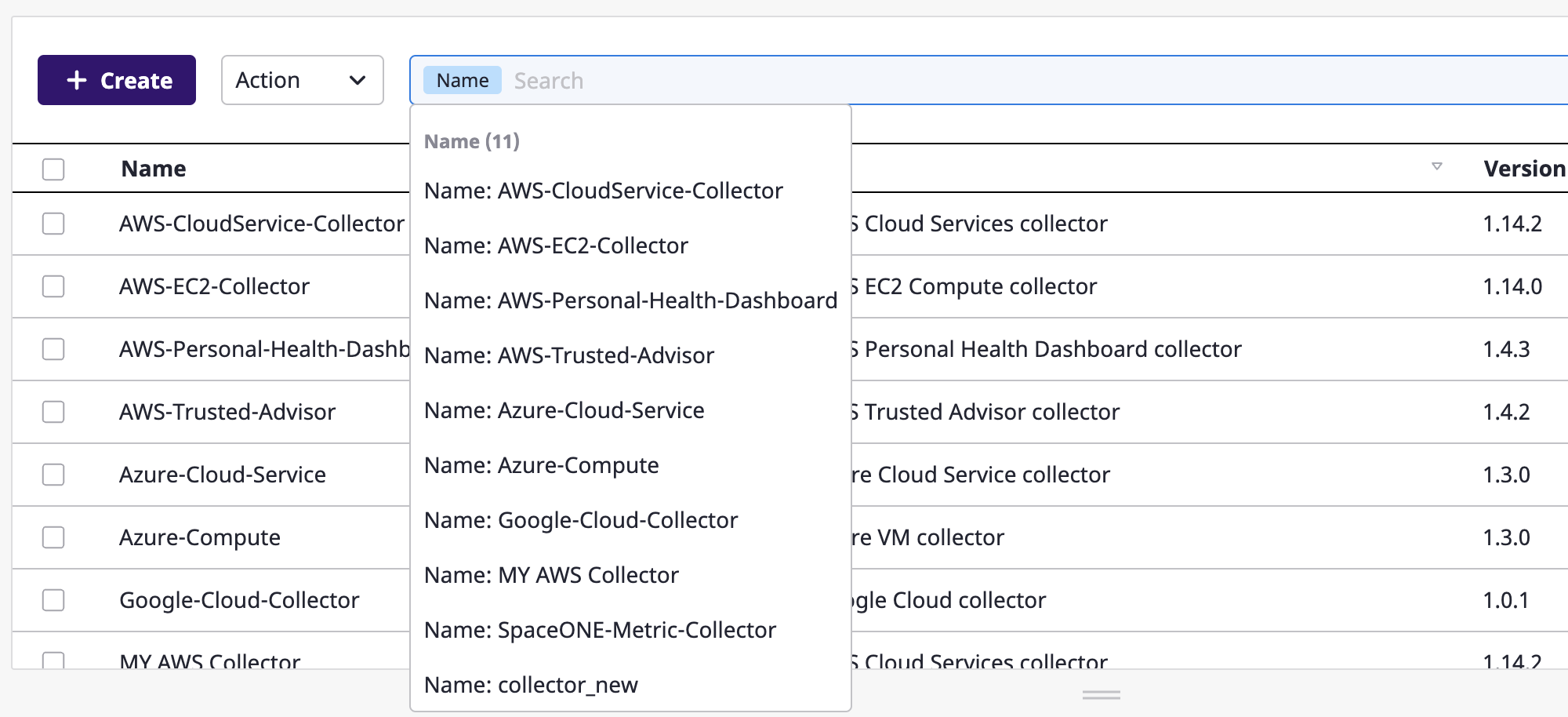
Task: Open the Action dropdown
Action: click(303, 80)
